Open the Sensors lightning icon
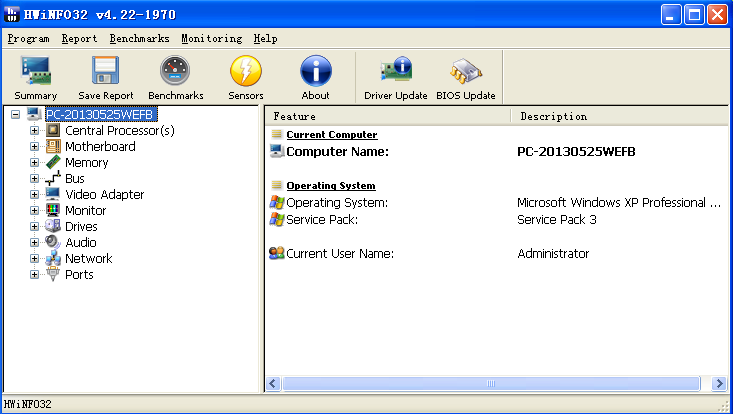This screenshot has height=414, width=733. (x=246, y=78)
